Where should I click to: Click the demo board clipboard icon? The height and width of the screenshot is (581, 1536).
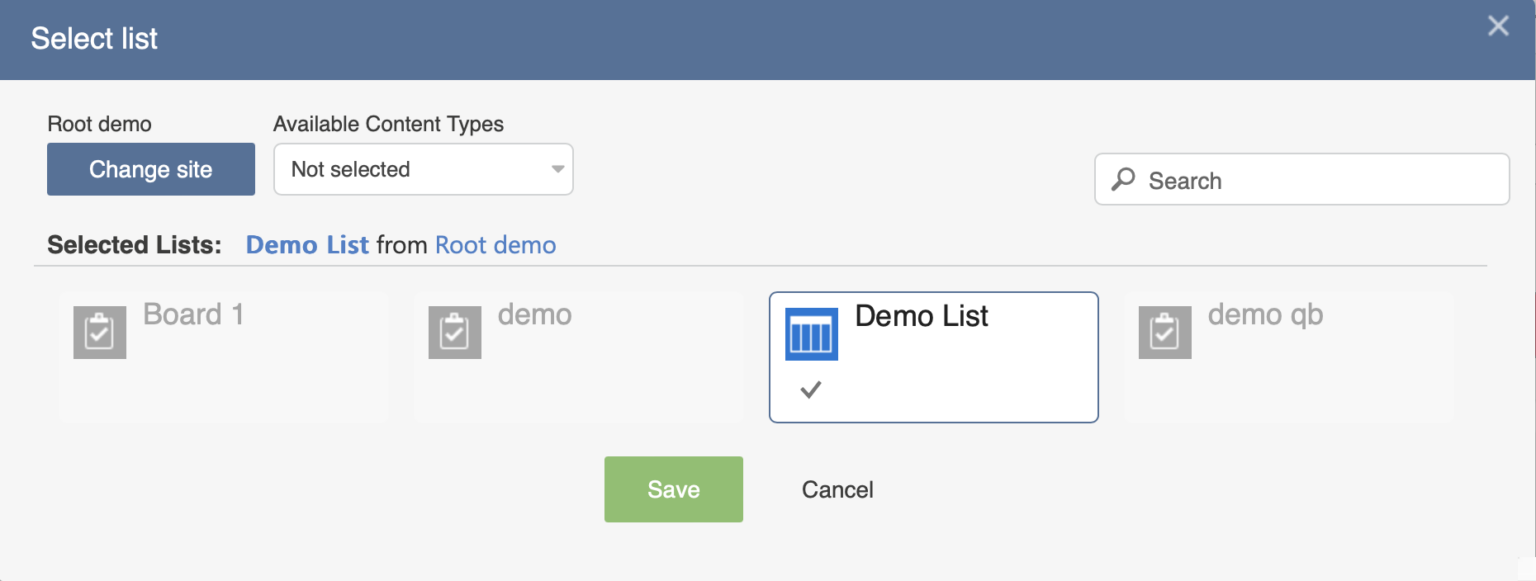[455, 333]
